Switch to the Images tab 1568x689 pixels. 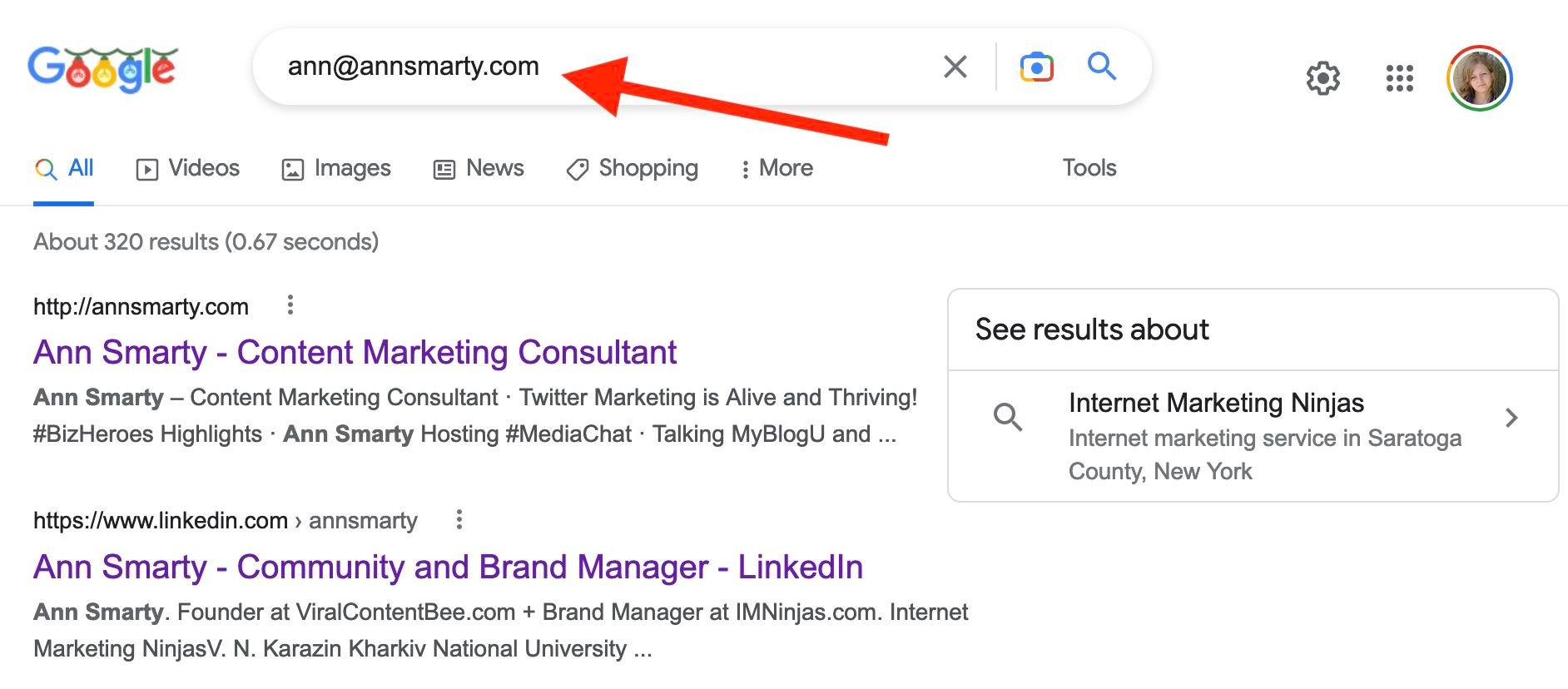336,168
